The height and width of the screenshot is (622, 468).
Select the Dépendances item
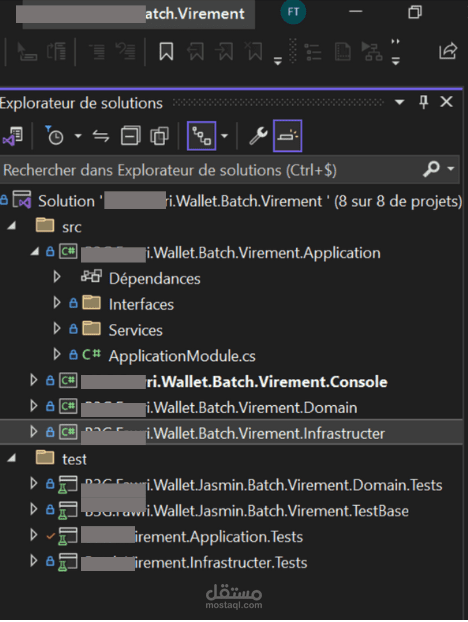click(x=155, y=279)
